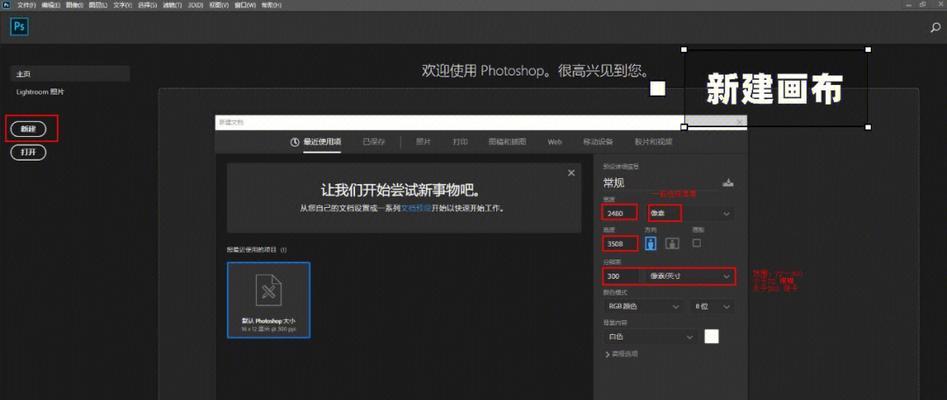Viewport: 947px width, 400px height.
Task: Switch to 胶片和视频 tab
Action: pos(653,142)
